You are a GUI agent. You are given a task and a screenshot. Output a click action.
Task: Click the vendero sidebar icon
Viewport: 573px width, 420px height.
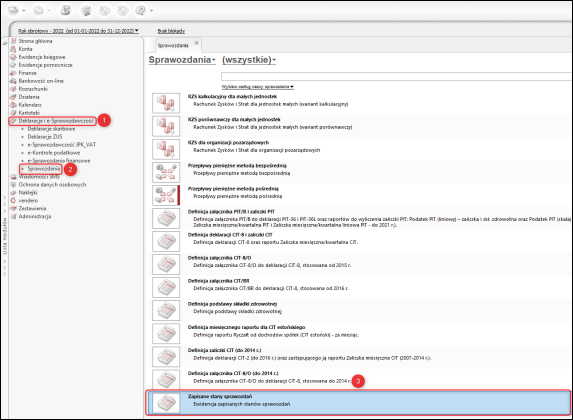click(13, 200)
